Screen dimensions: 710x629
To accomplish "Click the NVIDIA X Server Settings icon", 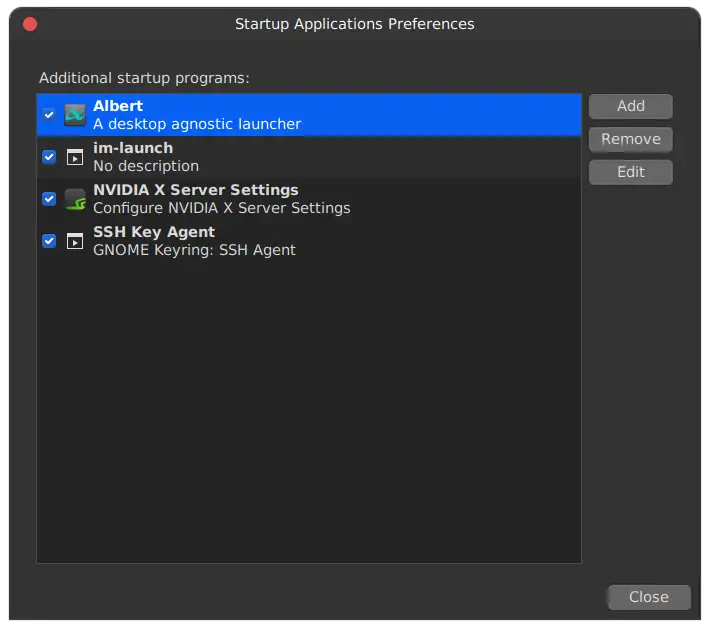I will [x=75, y=199].
